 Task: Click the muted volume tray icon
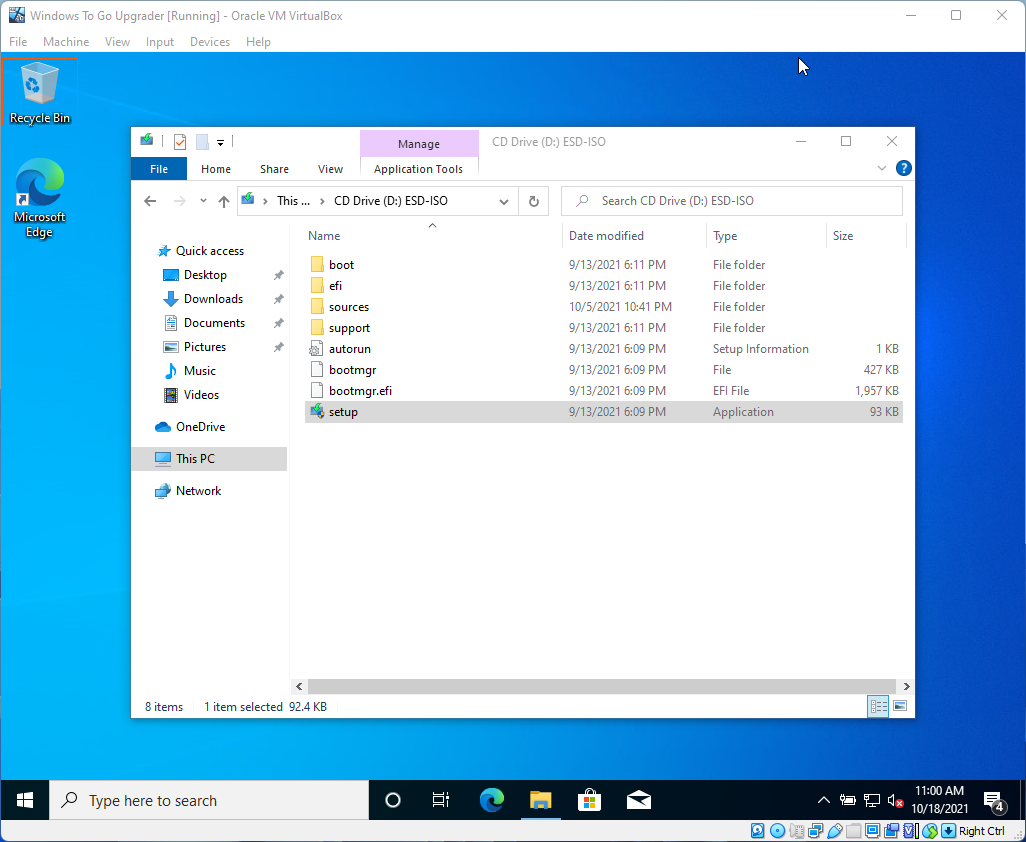click(x=895, y=800)
